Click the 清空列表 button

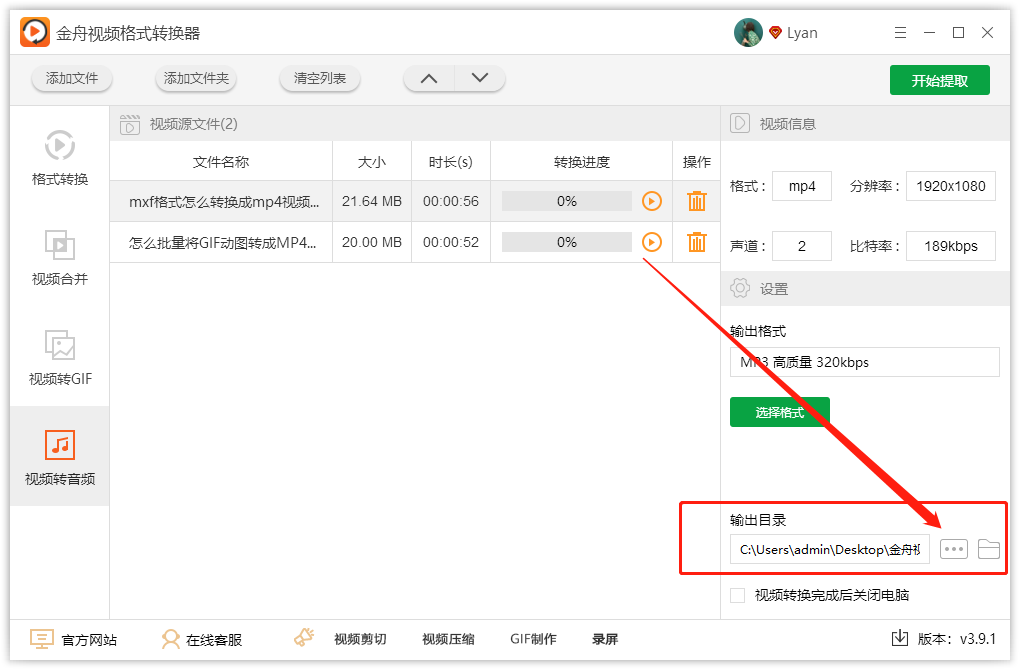pos(319,79)
